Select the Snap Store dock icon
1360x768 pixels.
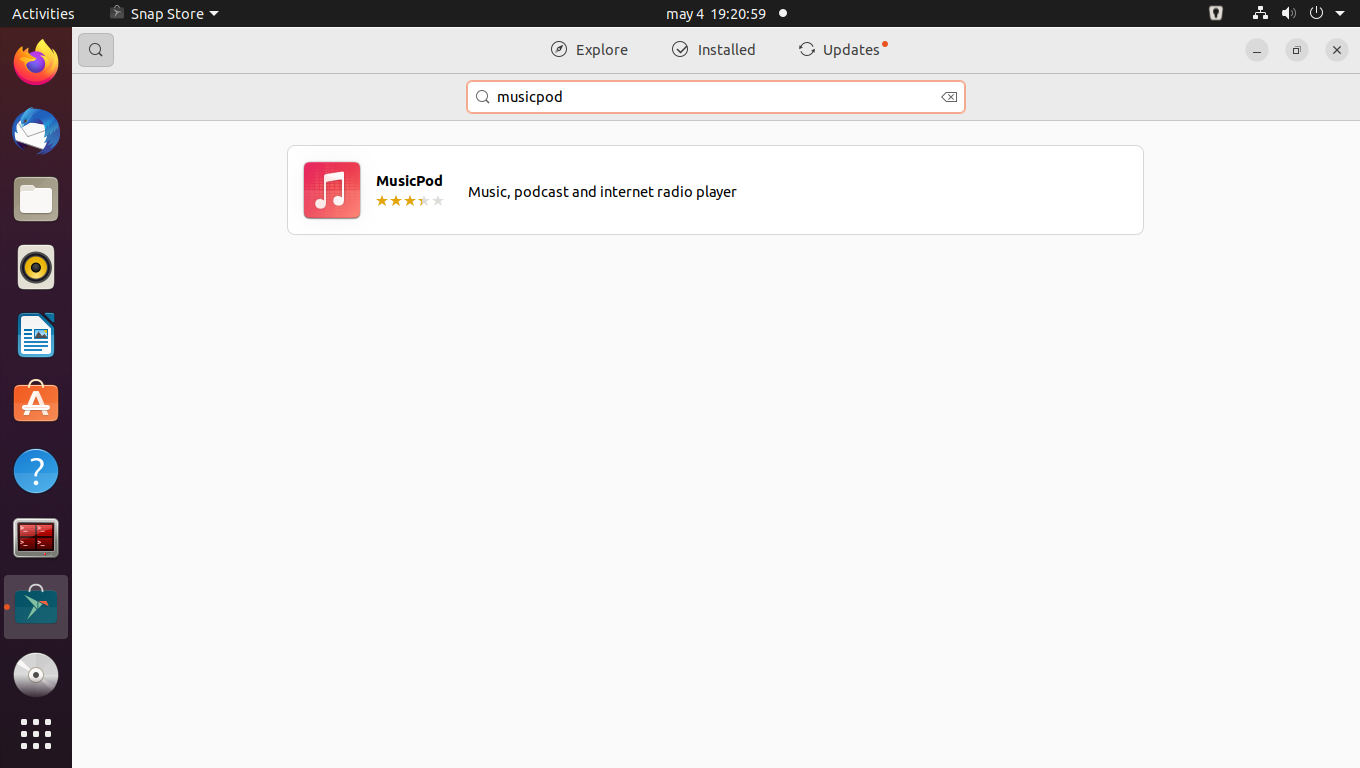tap(36, 607)
